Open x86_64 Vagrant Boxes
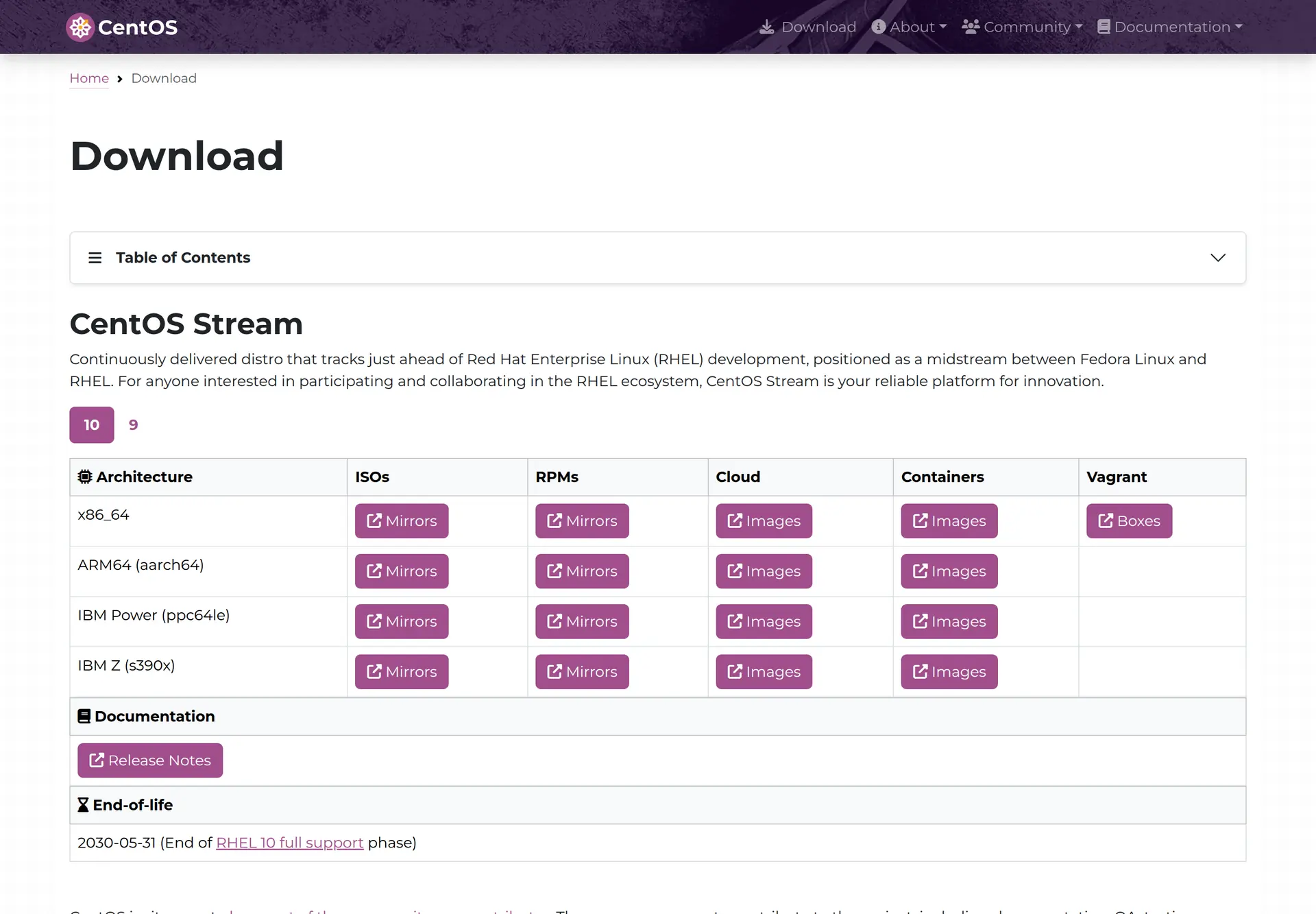The height and width of the screenshot is (914, 1316). (x=1130, y=521)
